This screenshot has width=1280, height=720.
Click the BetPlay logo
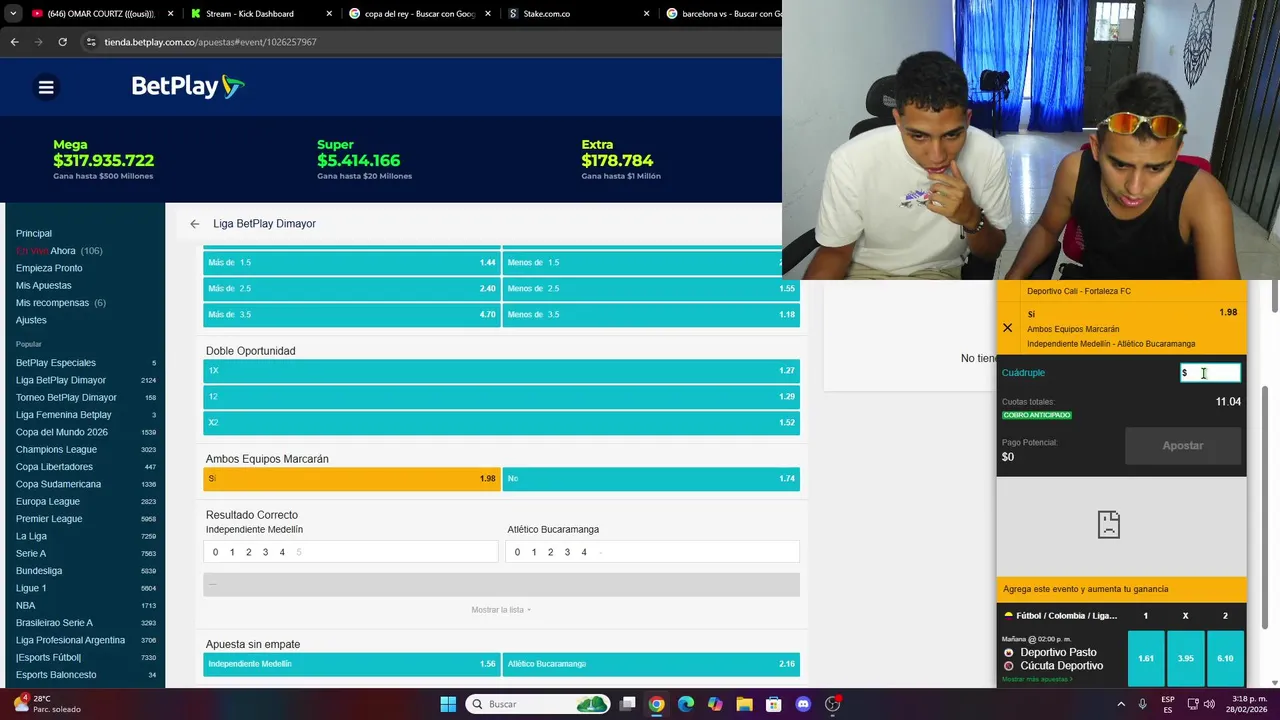click(188, 87)
